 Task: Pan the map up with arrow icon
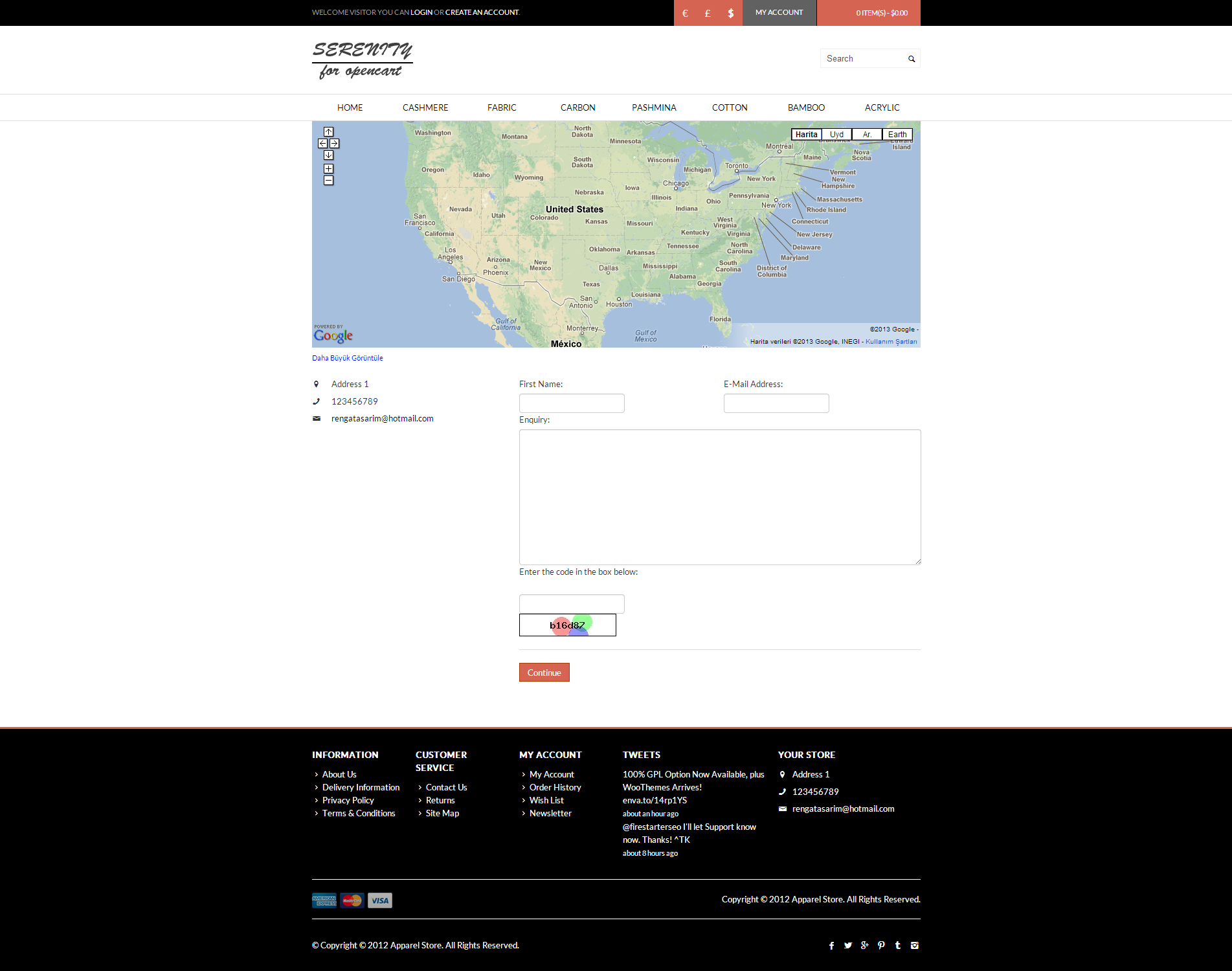point(328,132)
